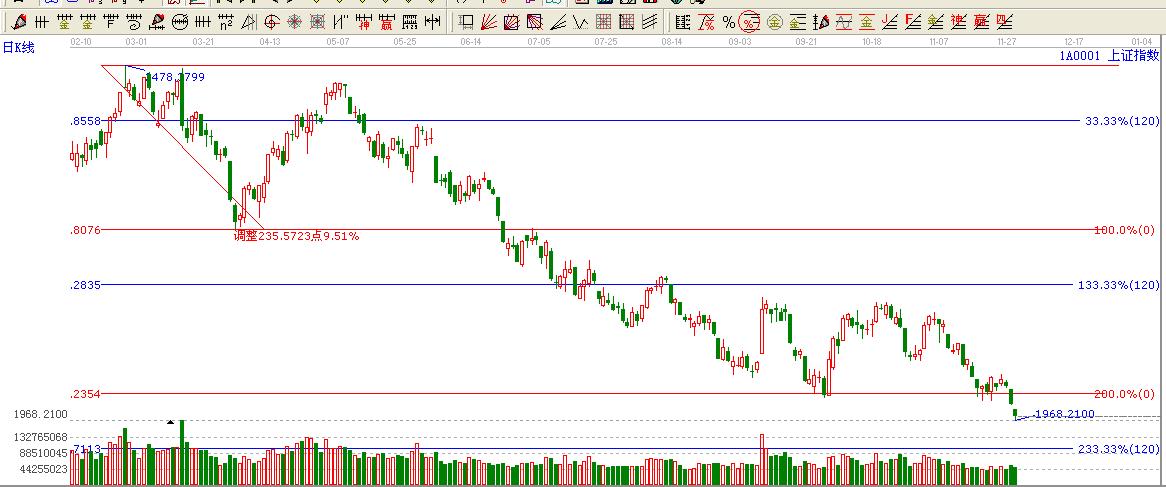The height and width of the screenshot is (487, 1166).
Task: Select the horizontal width-measure arrows tool
Action: 431,21
